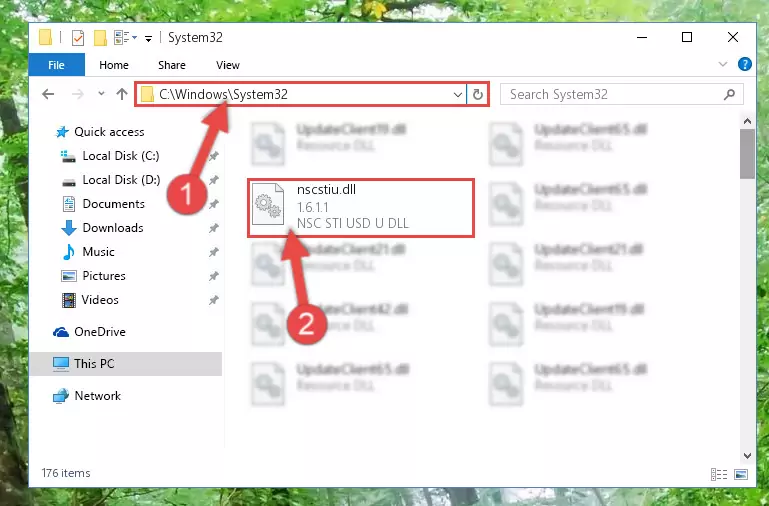Click the 176 items status text

tap(66, 473)
